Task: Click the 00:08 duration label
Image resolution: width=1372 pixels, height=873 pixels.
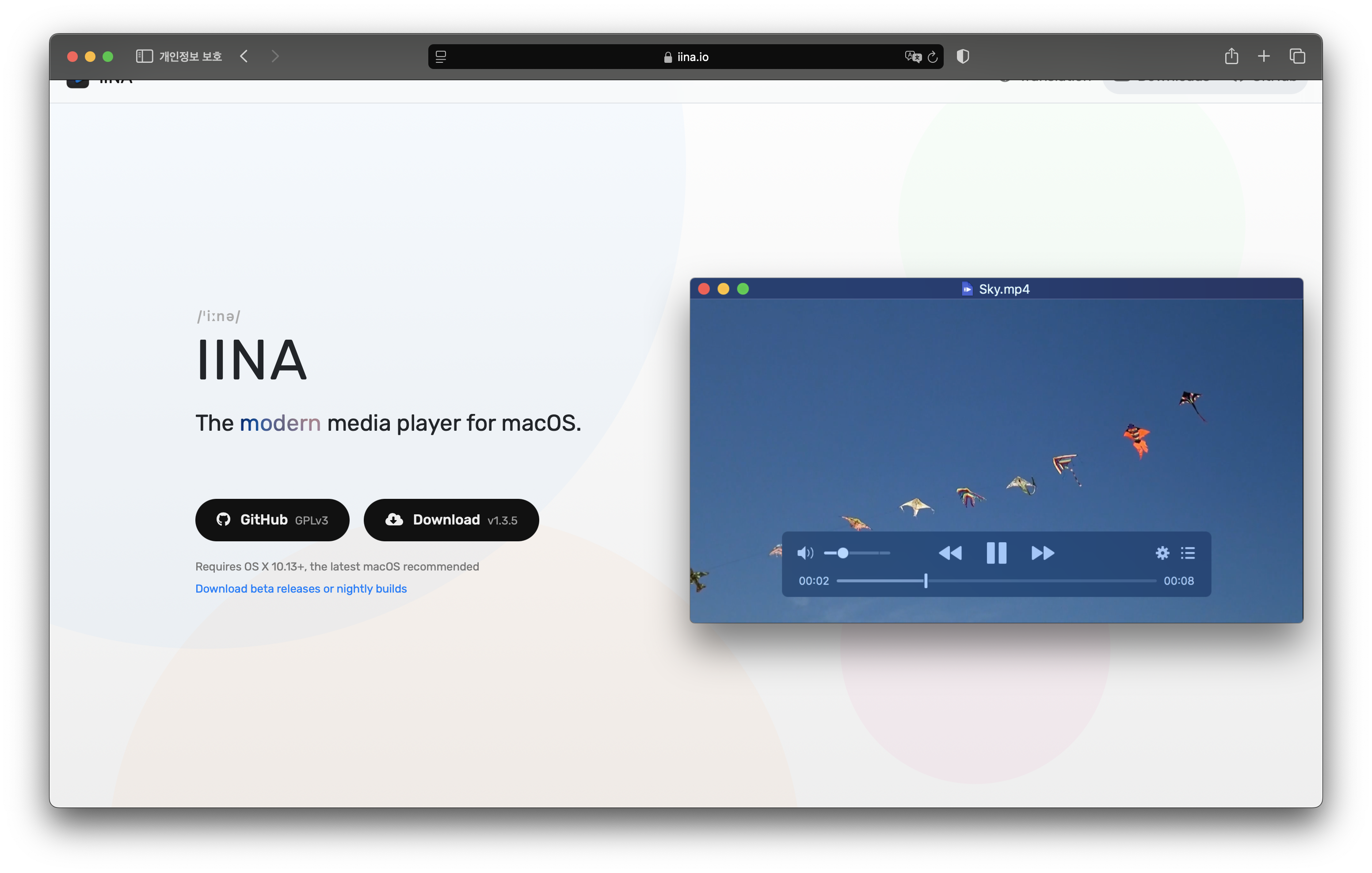Action: point(1179,581)
